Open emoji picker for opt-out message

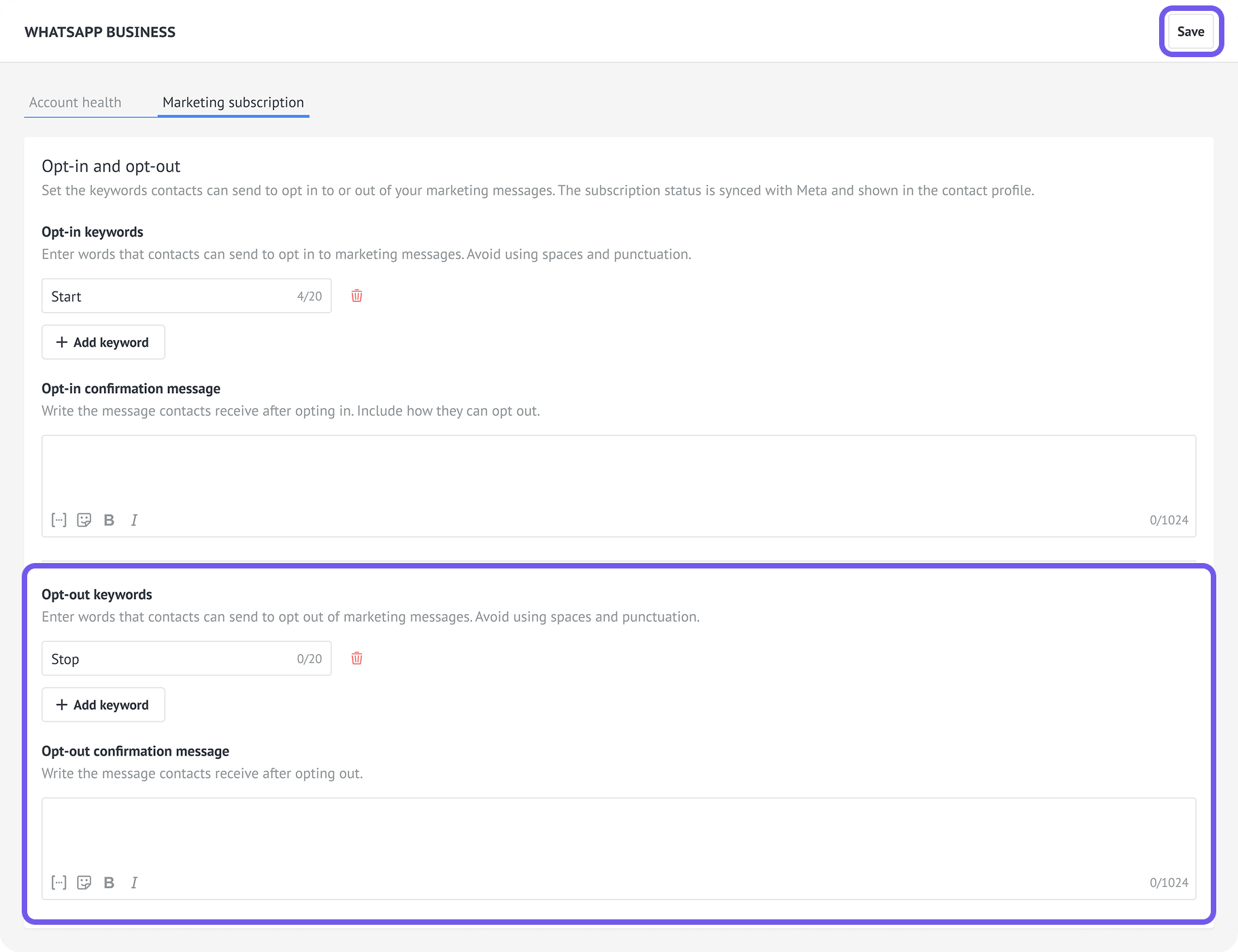pos(84,883)
